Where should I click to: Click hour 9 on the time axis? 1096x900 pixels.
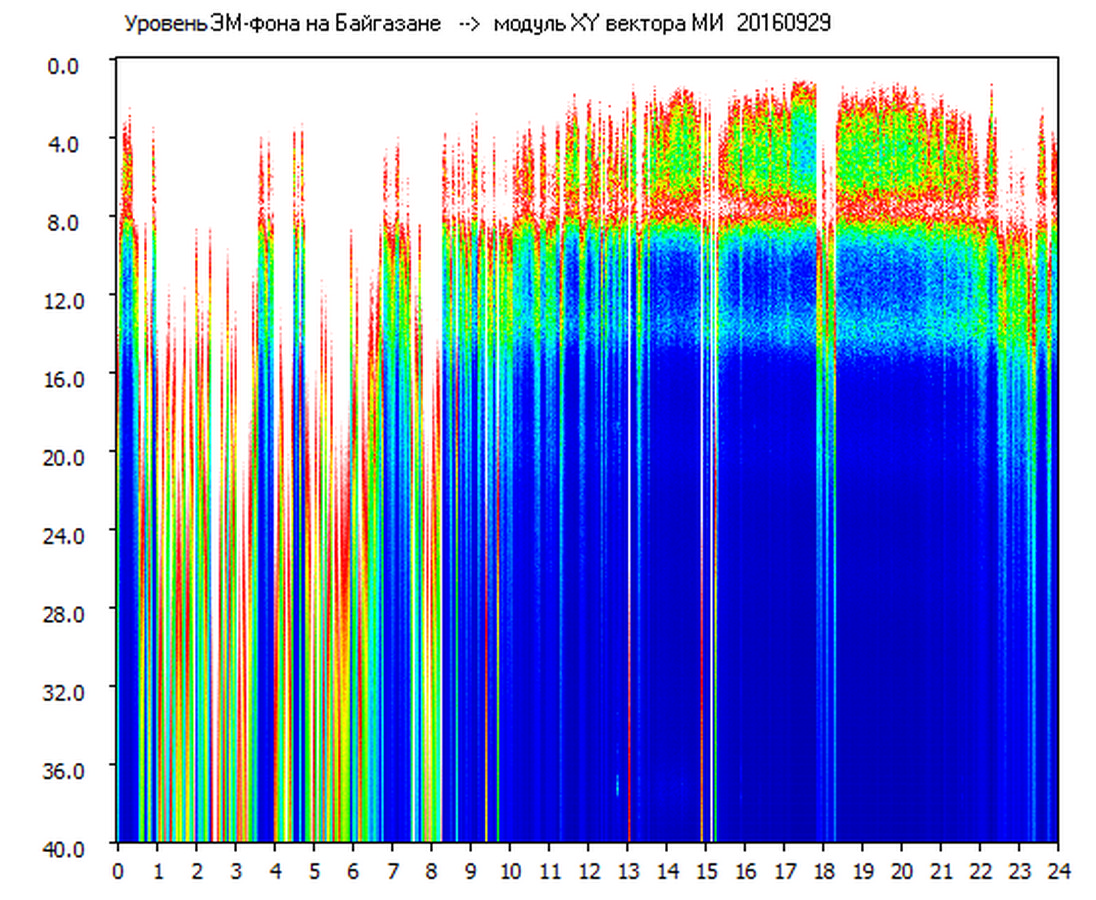tap(471, 870)
